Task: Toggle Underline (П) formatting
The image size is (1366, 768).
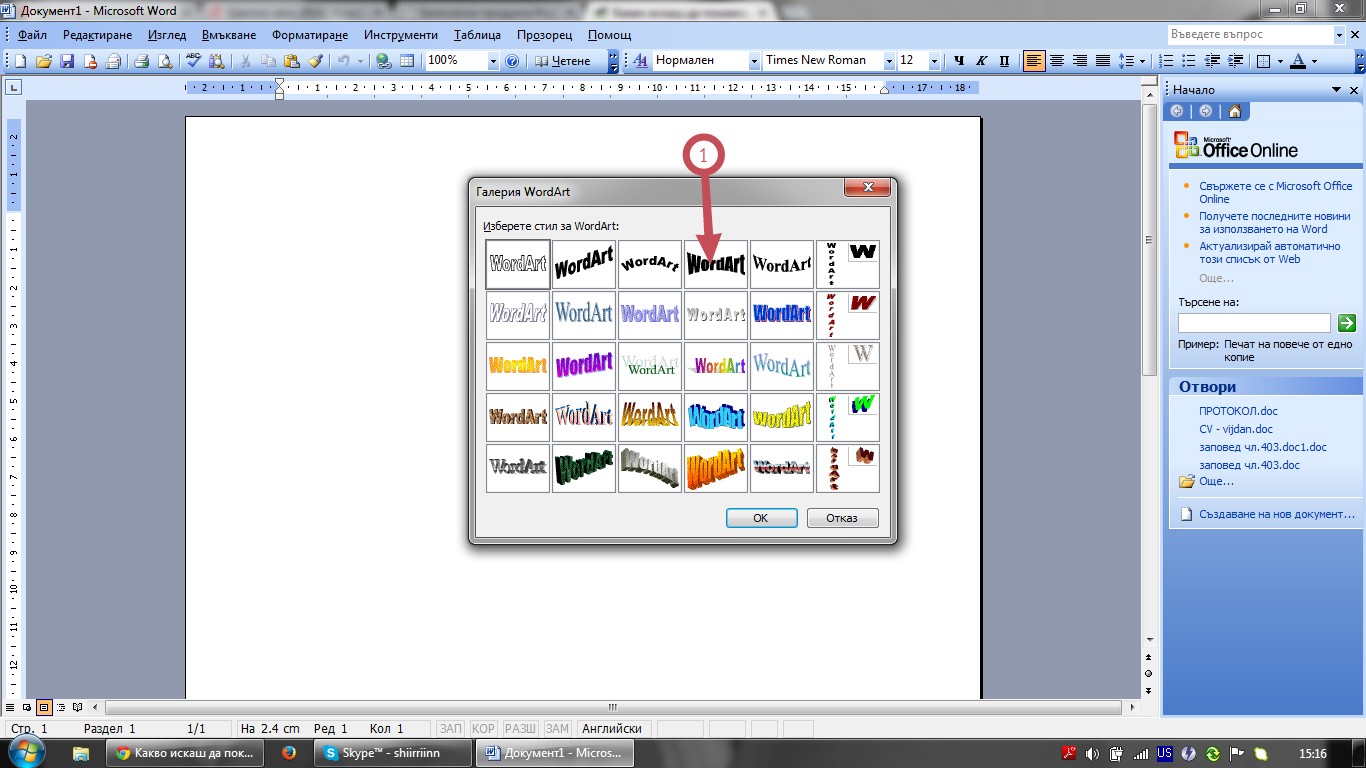Action: (1005, 61)
